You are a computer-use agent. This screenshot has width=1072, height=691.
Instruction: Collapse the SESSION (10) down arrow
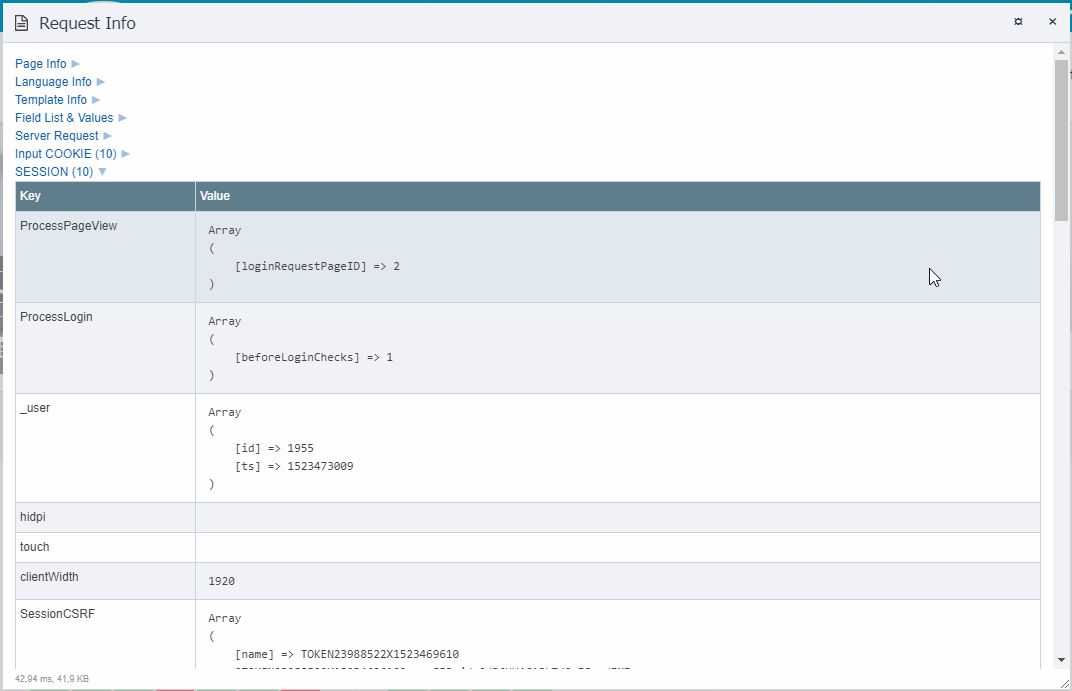pyautogui.click(x=102, y=172)
